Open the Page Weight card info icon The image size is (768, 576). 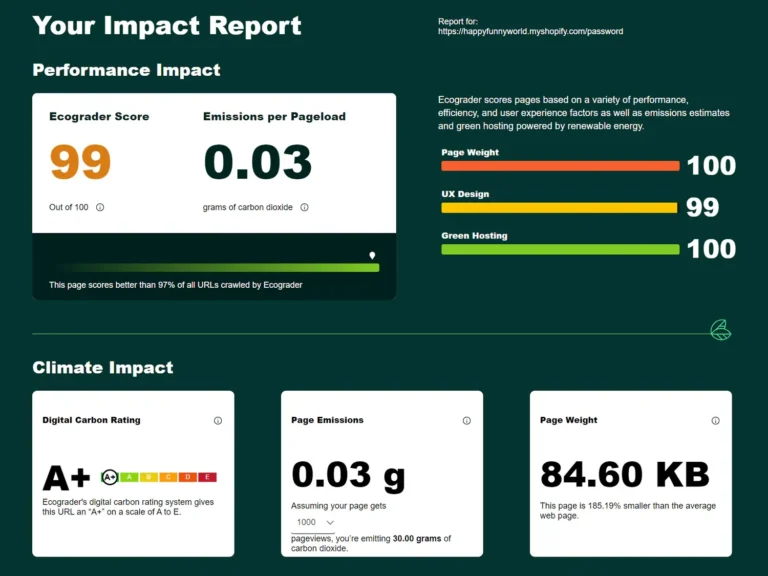click(715, 421)
